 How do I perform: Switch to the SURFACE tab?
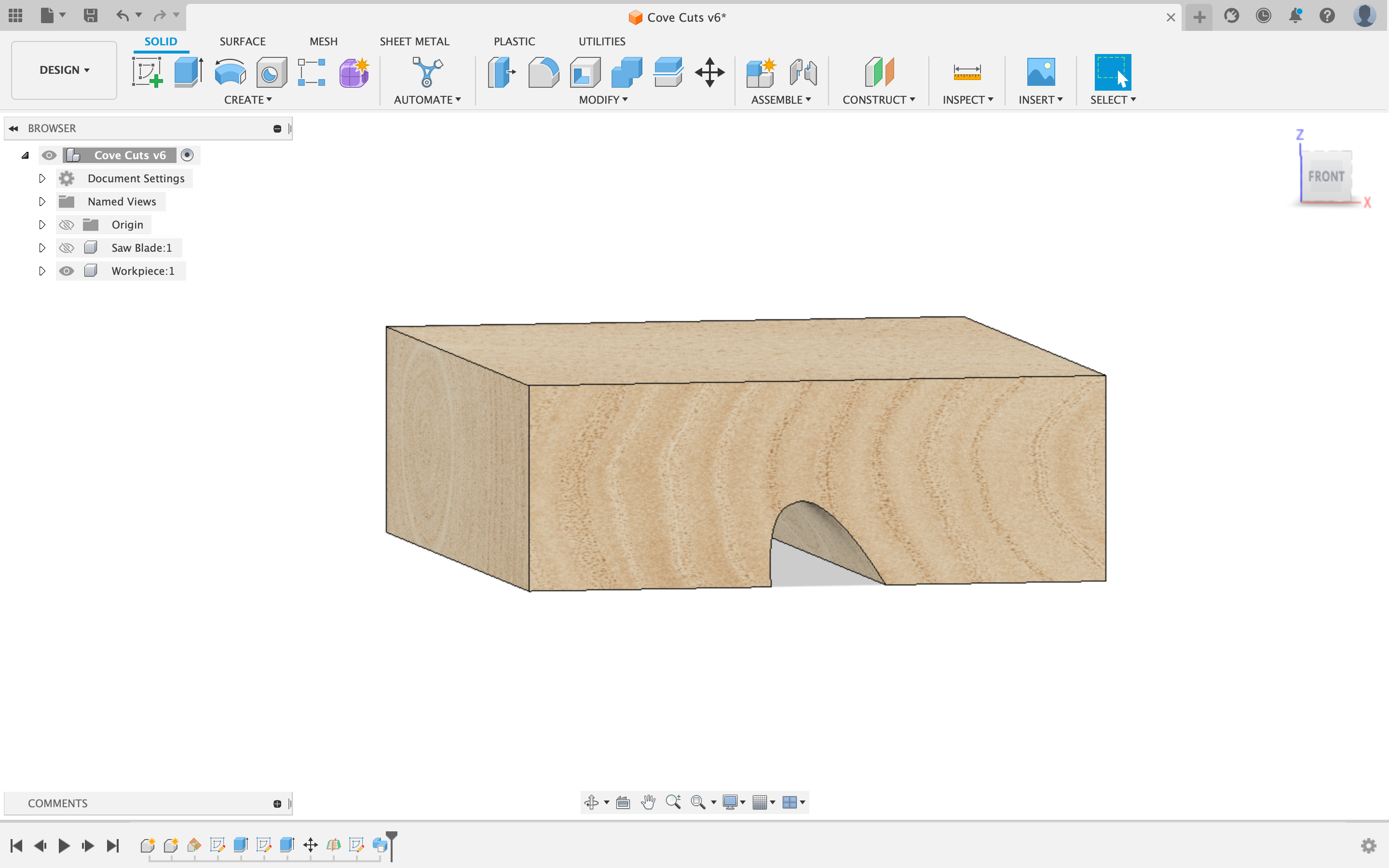(242, 41)
